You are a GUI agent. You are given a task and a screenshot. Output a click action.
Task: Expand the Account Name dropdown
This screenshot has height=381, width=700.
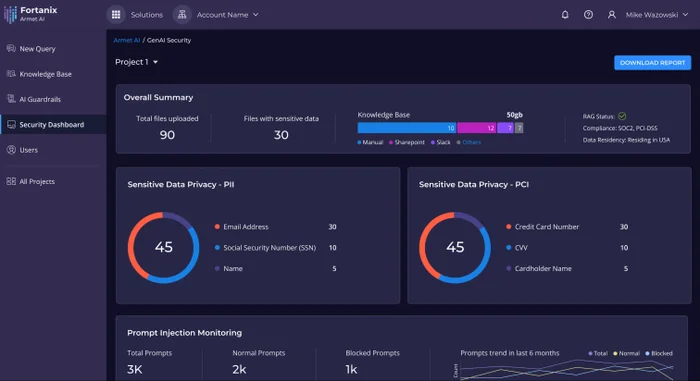tap(228, 15)
